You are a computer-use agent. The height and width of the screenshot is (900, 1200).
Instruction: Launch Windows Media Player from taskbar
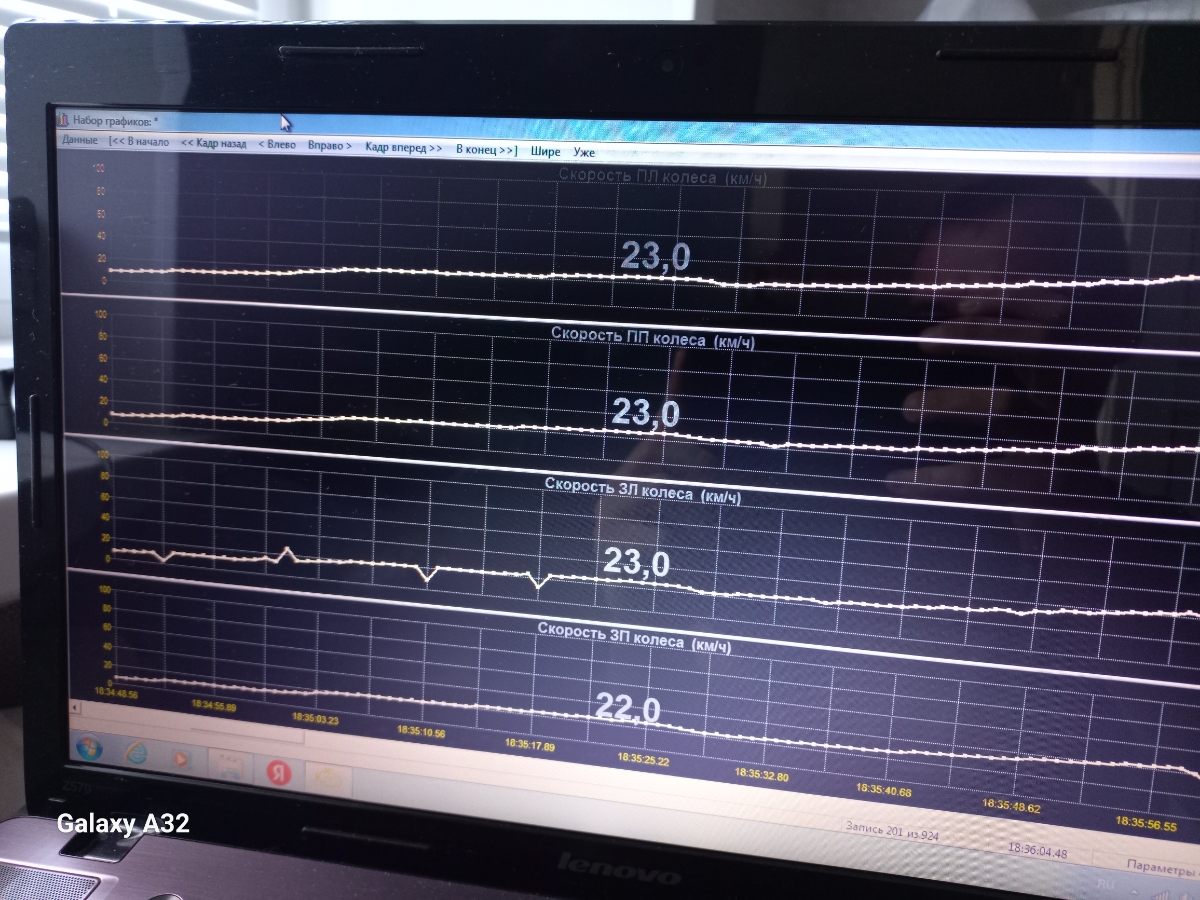pyautogui.click(x=182, y=759)
